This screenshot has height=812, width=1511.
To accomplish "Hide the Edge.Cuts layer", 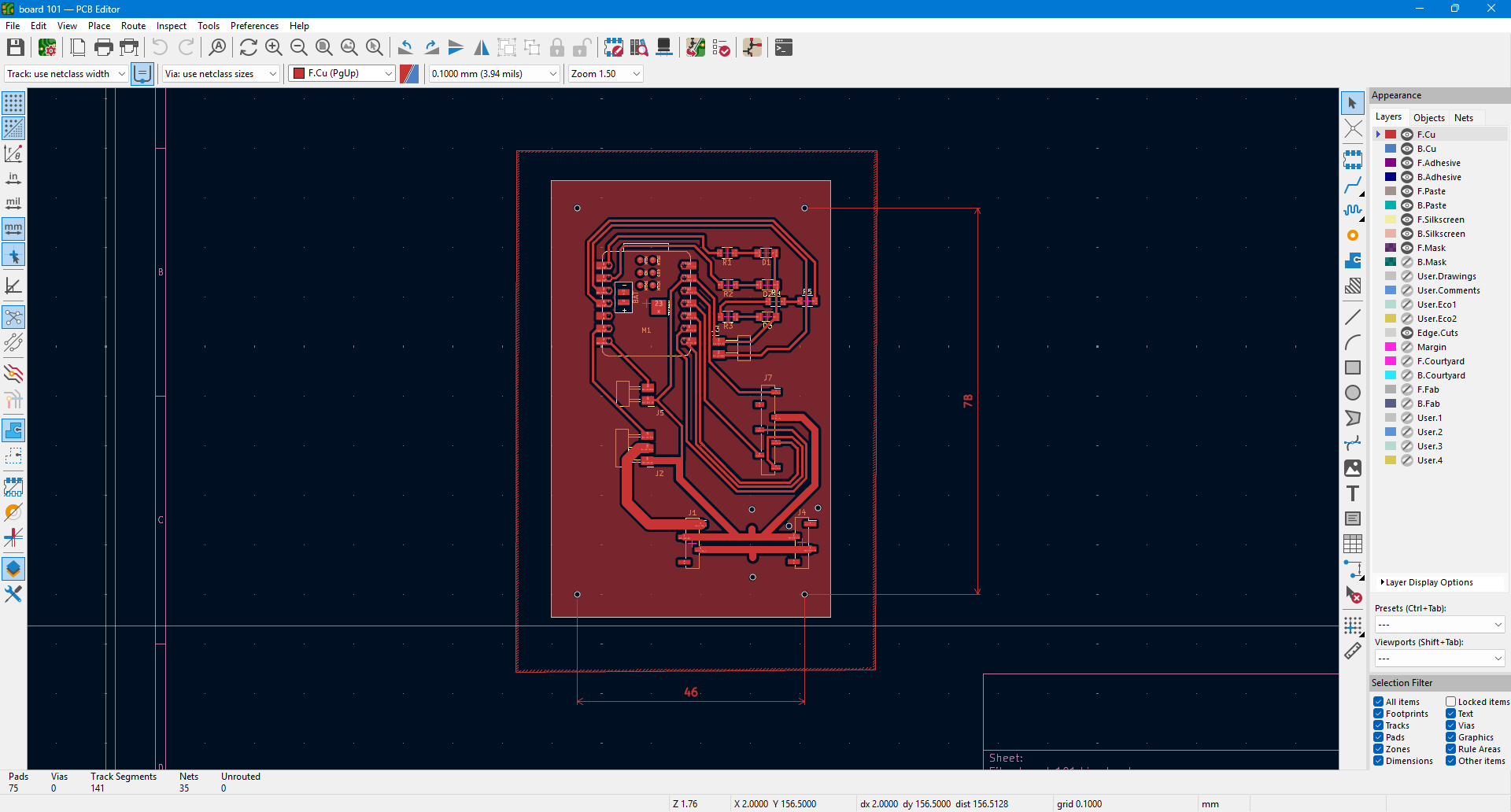I will pos(1407,333).
